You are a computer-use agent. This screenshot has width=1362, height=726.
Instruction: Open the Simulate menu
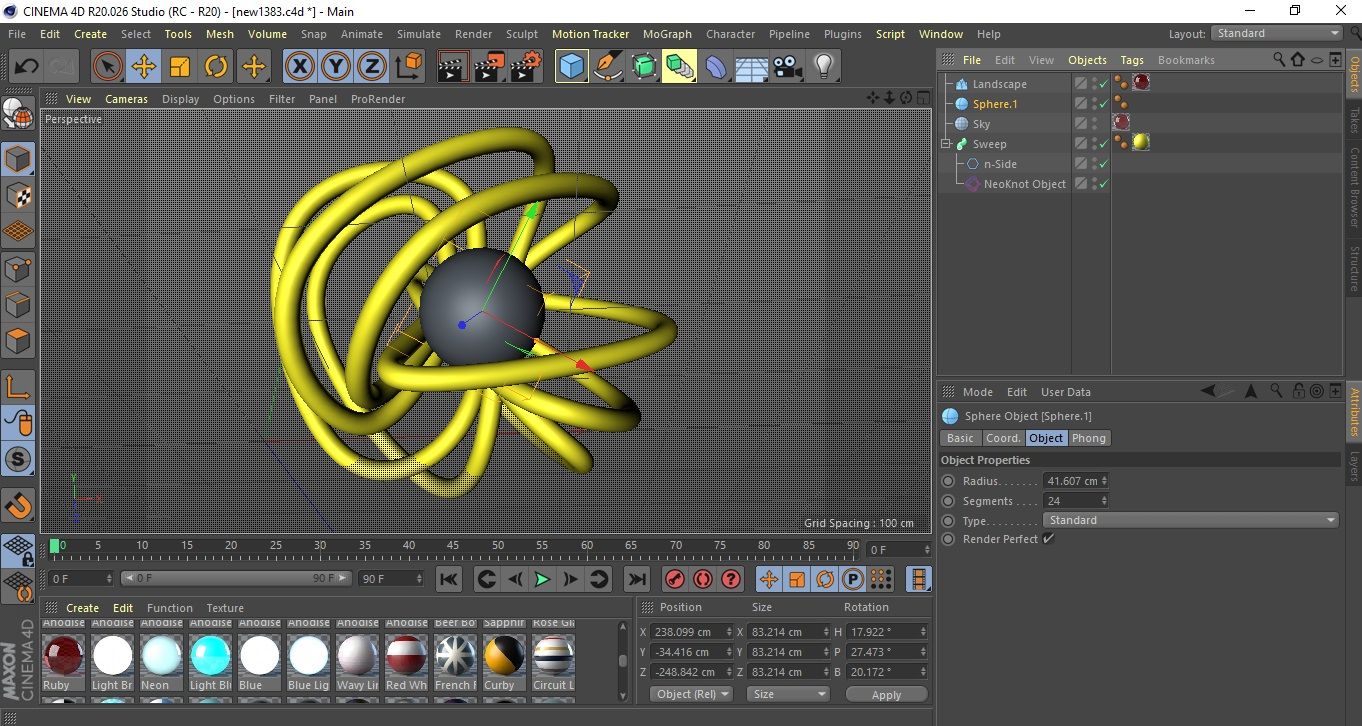pos(418,34)
